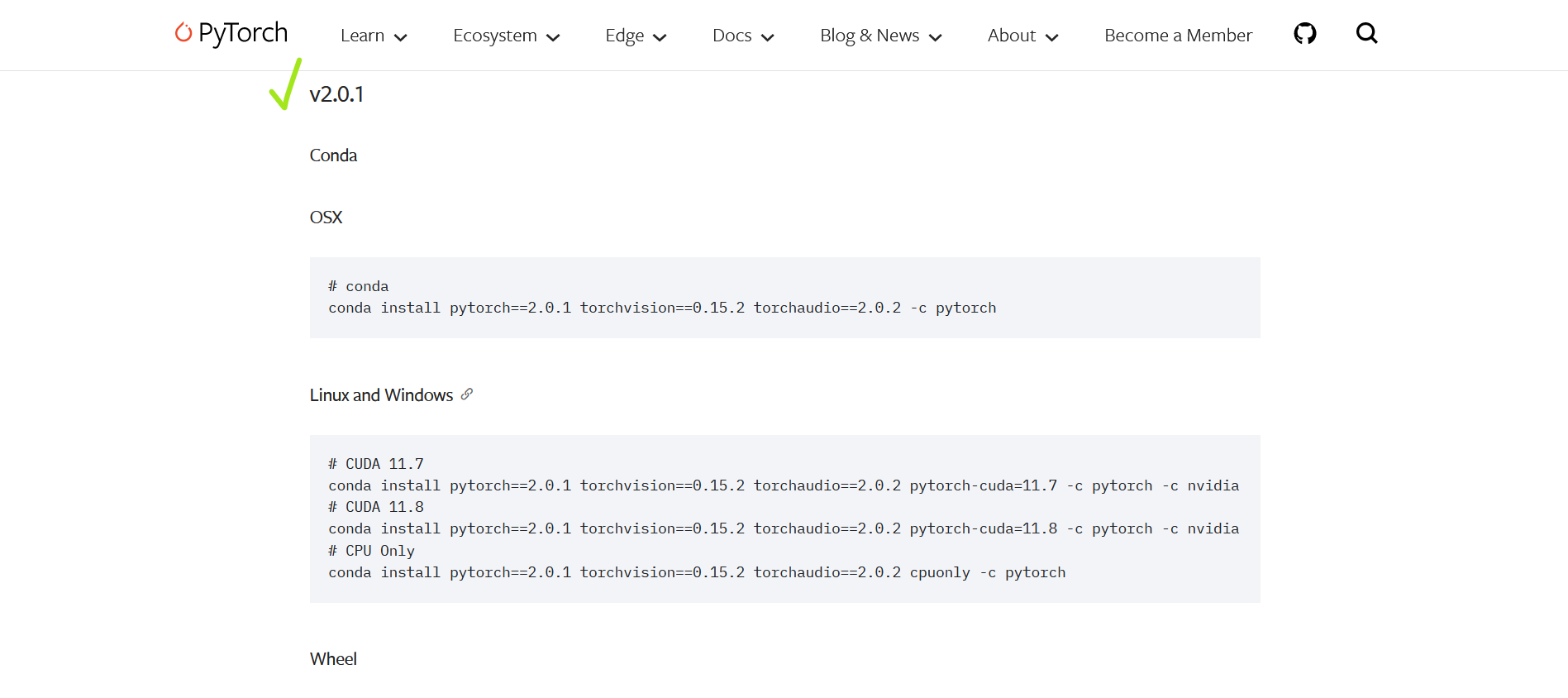Open the Edge dropdown menu

[x=635, y=36]
